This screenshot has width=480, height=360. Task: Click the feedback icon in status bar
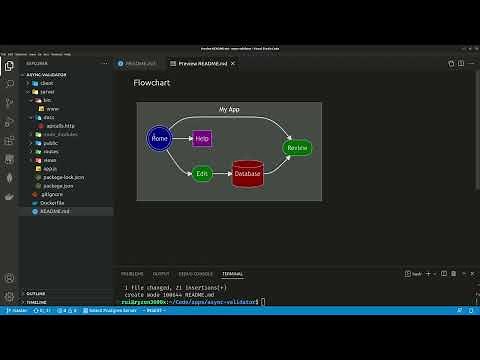point(460,310)
